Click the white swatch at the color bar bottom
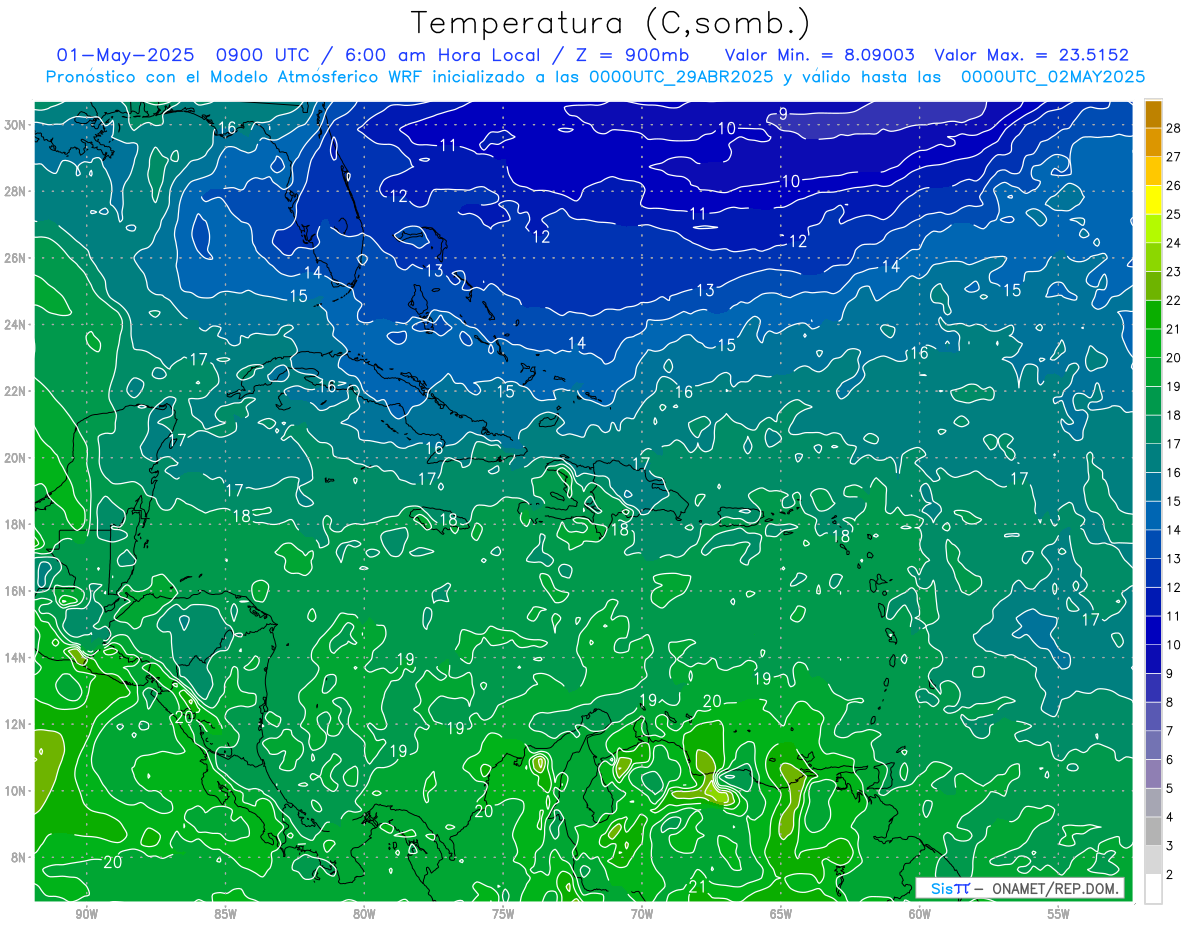Screen dimensions: 1200x927 click(1153, 889)
